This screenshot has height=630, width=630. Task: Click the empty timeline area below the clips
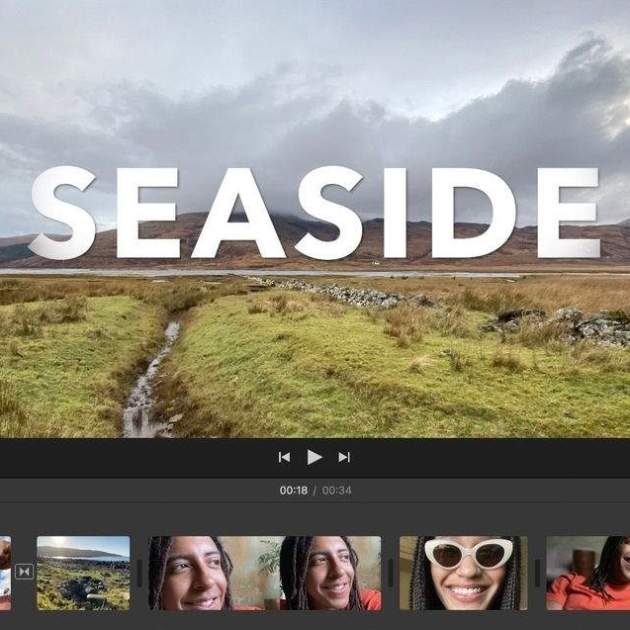(315, 621)
